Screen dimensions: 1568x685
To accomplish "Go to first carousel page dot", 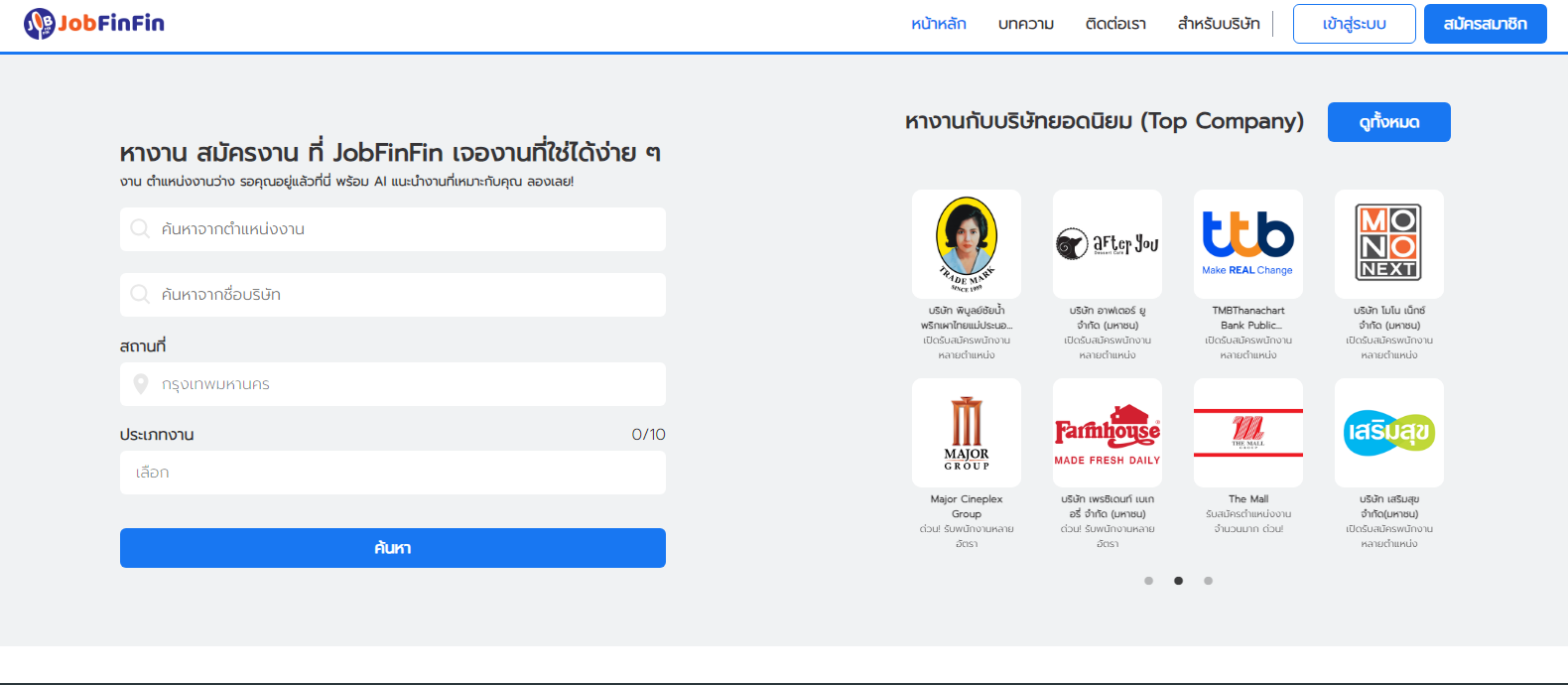I will 1148,581.
